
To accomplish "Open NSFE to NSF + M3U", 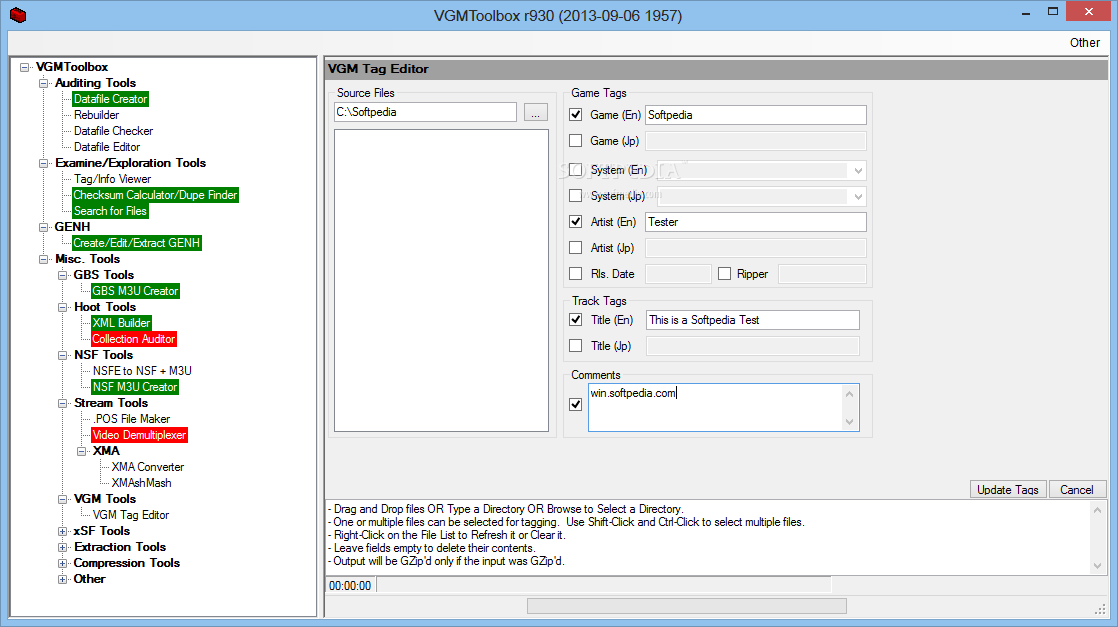I will (142, 371).
